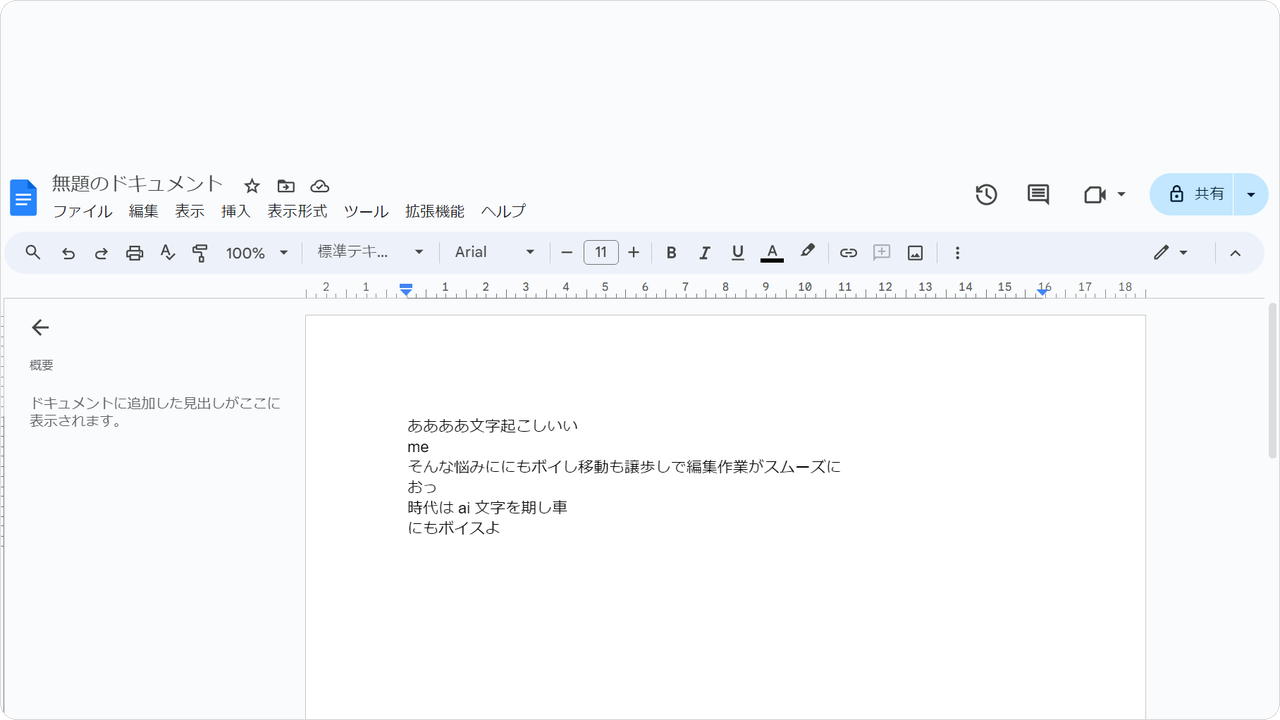This screenshot has width=1280, height=720.
Task: Toggle bold formatting
Action: pos(671,253)
